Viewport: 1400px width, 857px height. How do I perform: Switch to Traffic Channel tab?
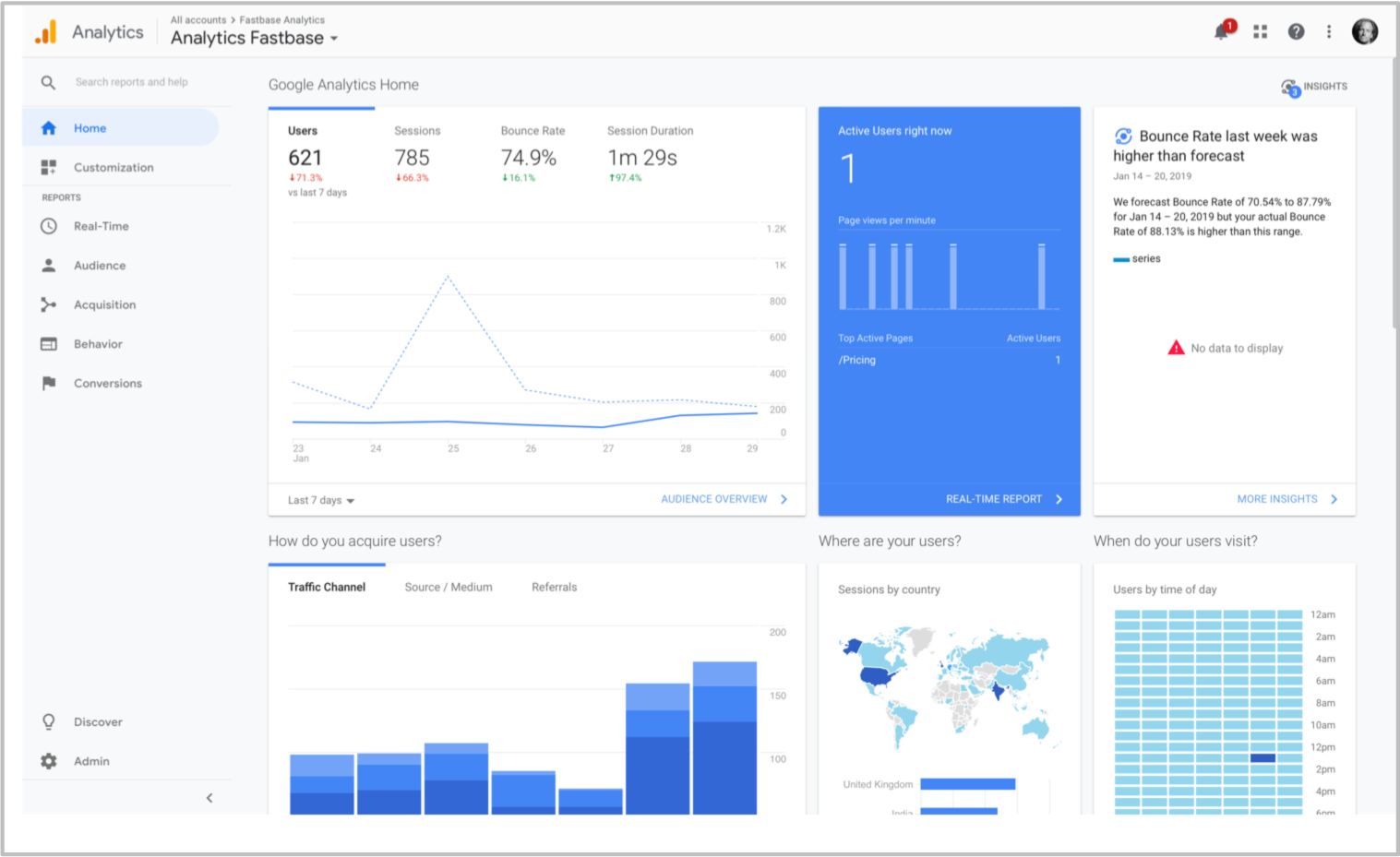pyautogui.click(x=327, y=587)
